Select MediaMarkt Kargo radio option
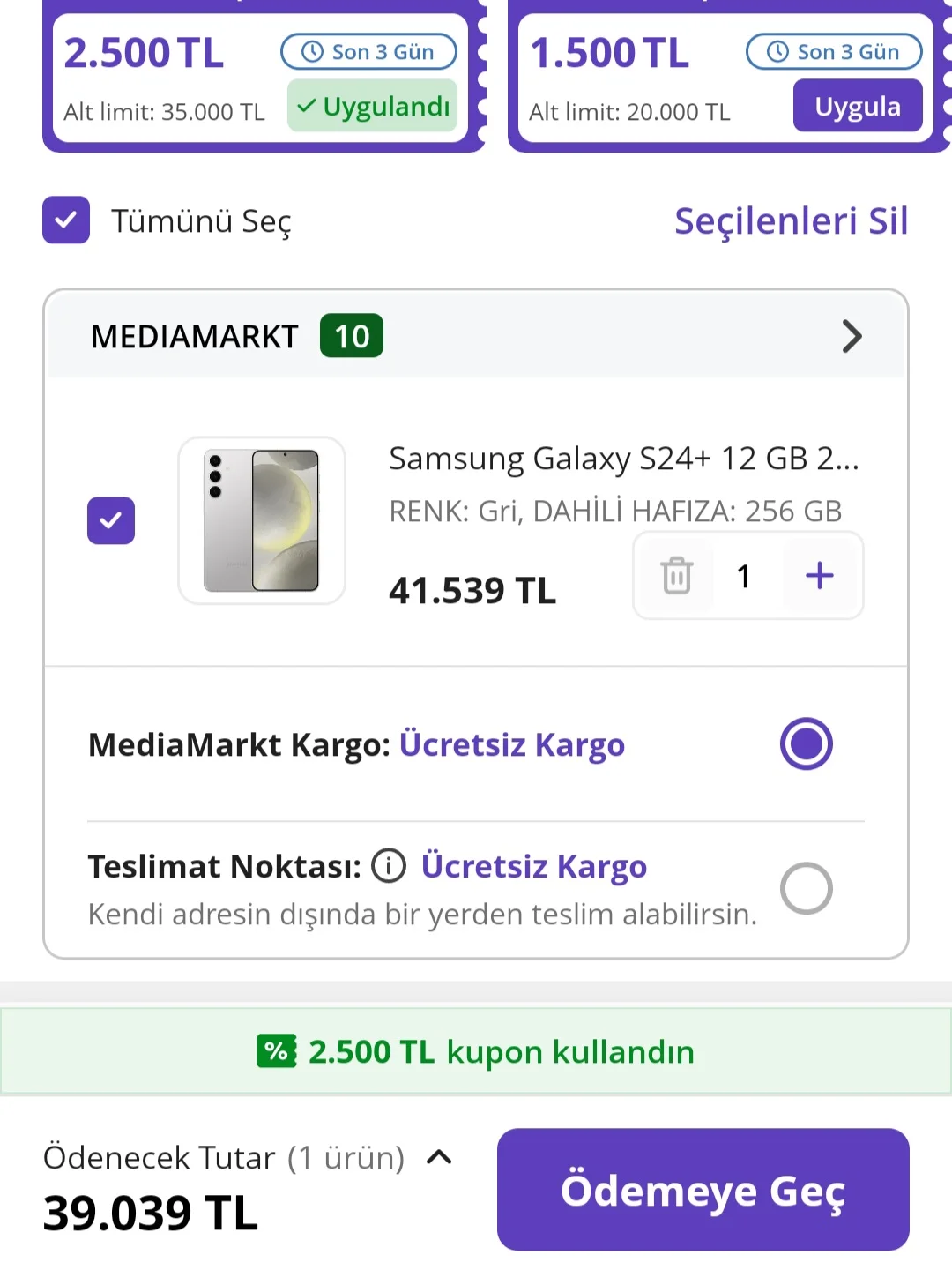 point(806,743)
